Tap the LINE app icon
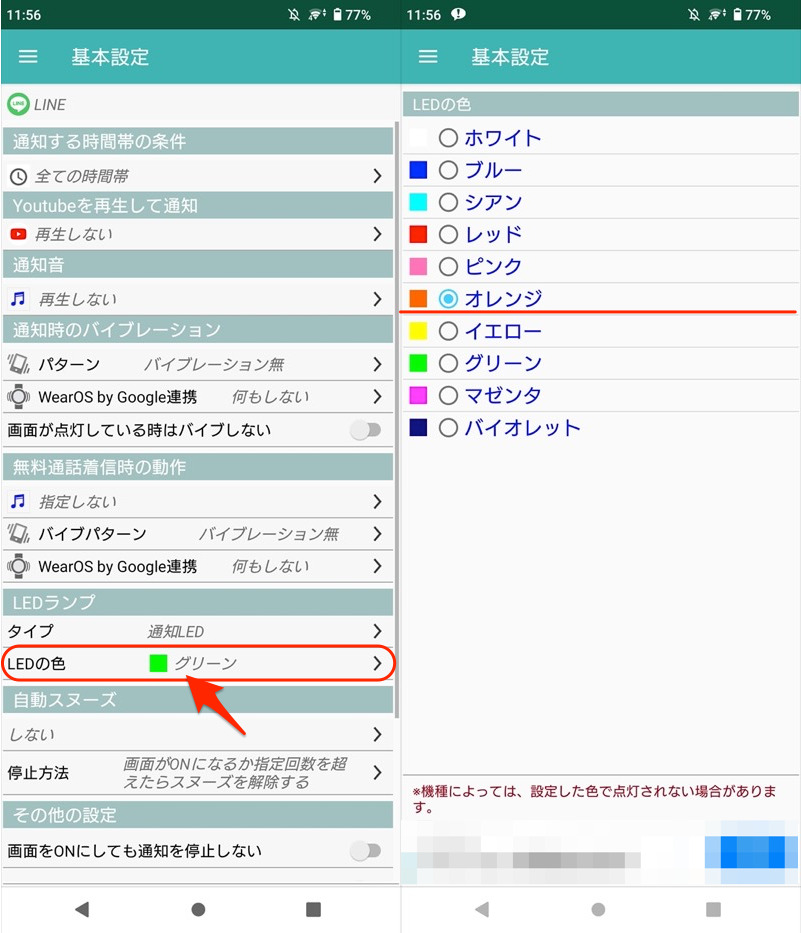Screen dimensions: 801x933 click(x=17, y=104)
